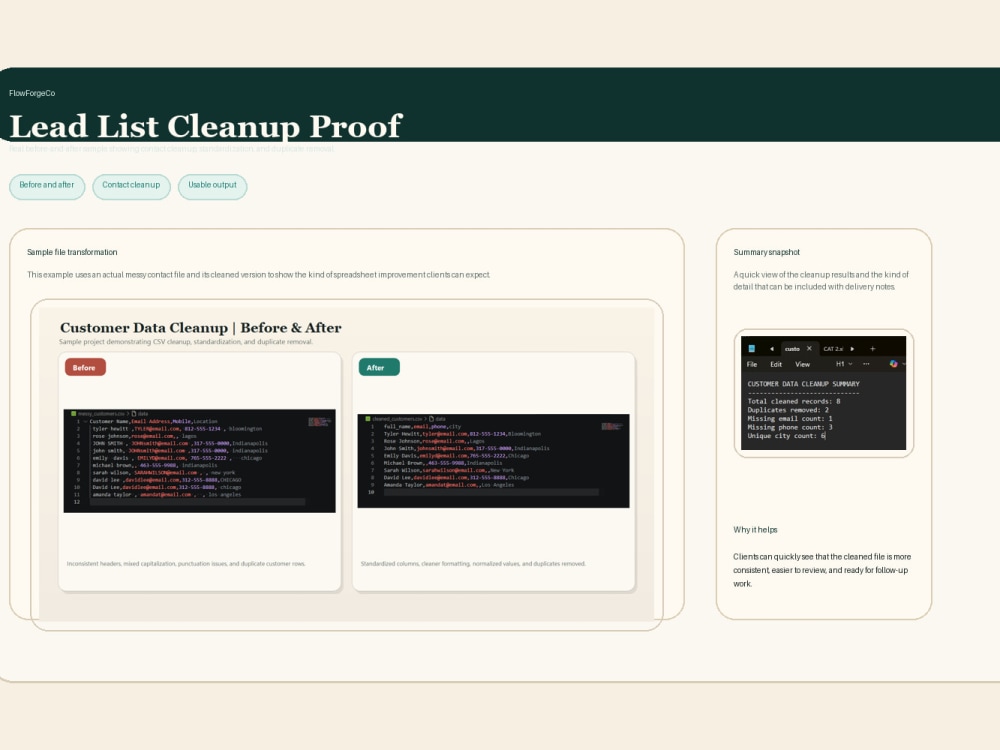Click the 'Missing phone count: 3' line
Viewport: 1000px width, 750px height.
790,427
